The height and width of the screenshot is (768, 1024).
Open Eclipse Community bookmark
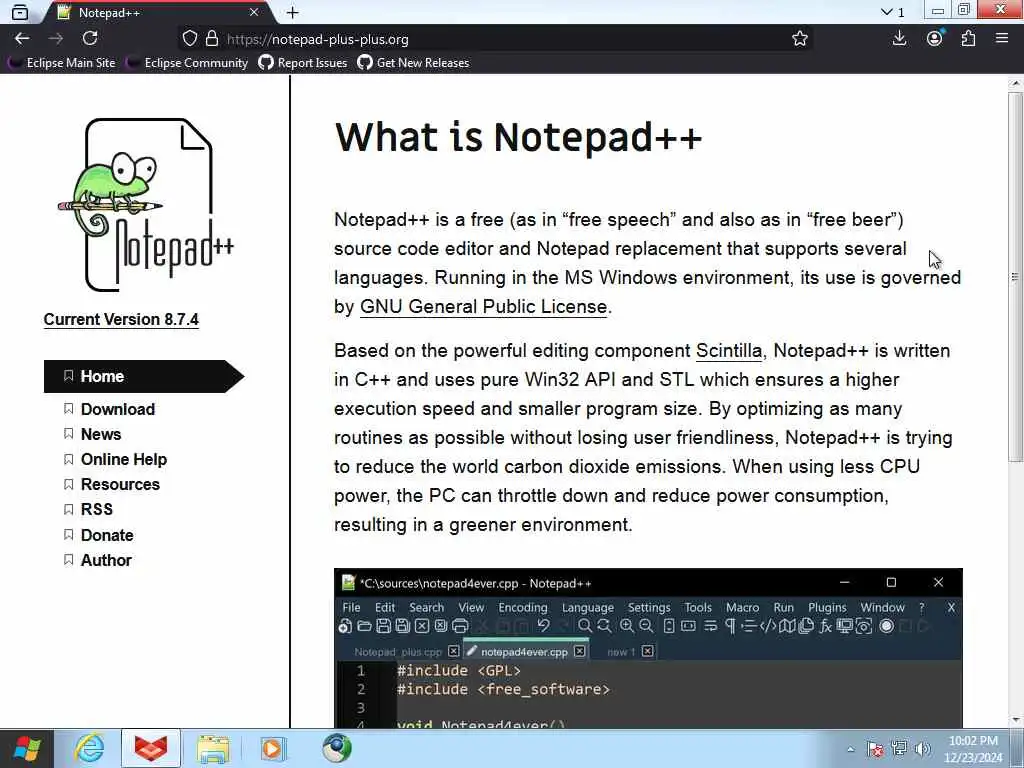click(x=188, y=63)
